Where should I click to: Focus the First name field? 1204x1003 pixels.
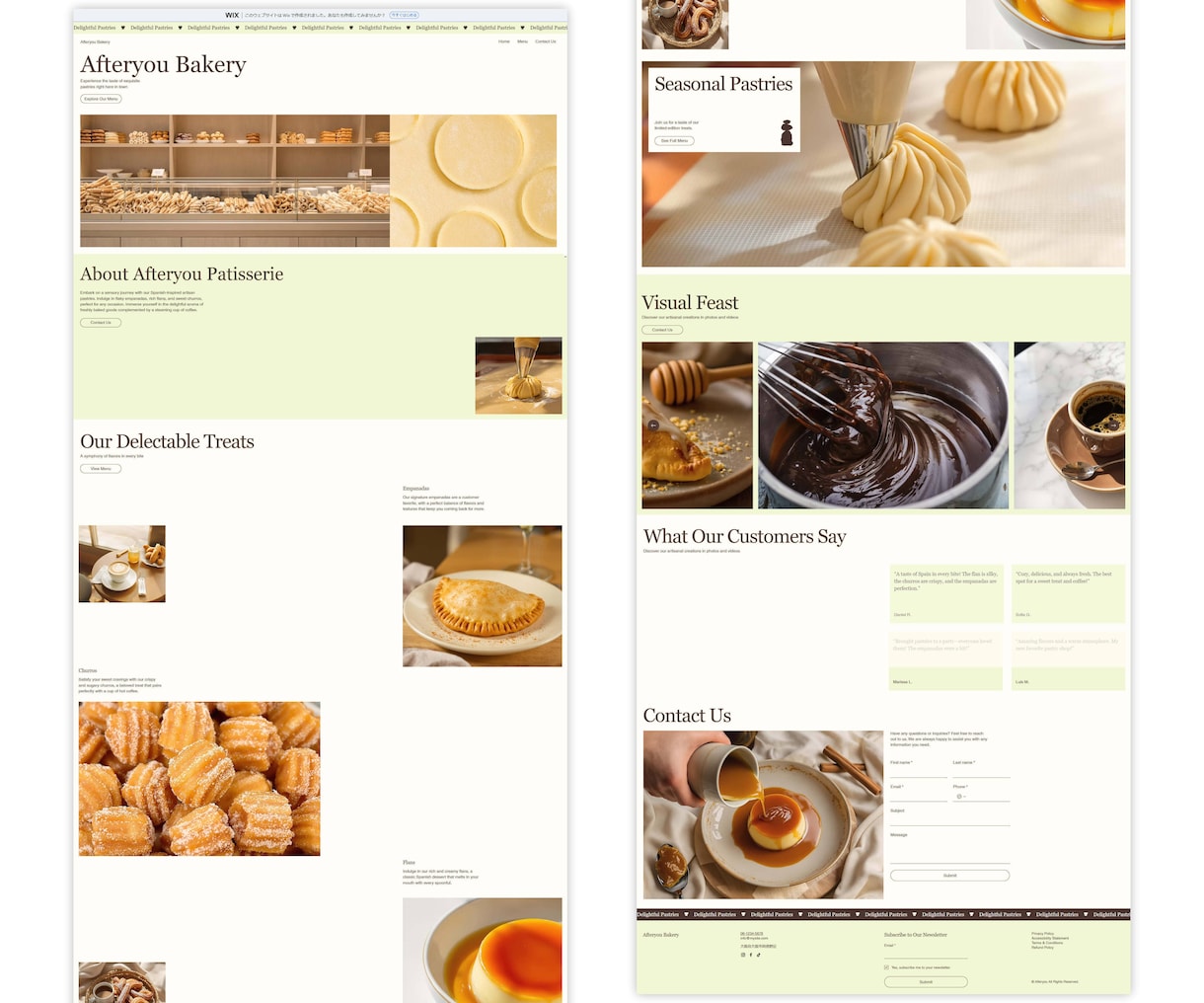coord(919,772)
